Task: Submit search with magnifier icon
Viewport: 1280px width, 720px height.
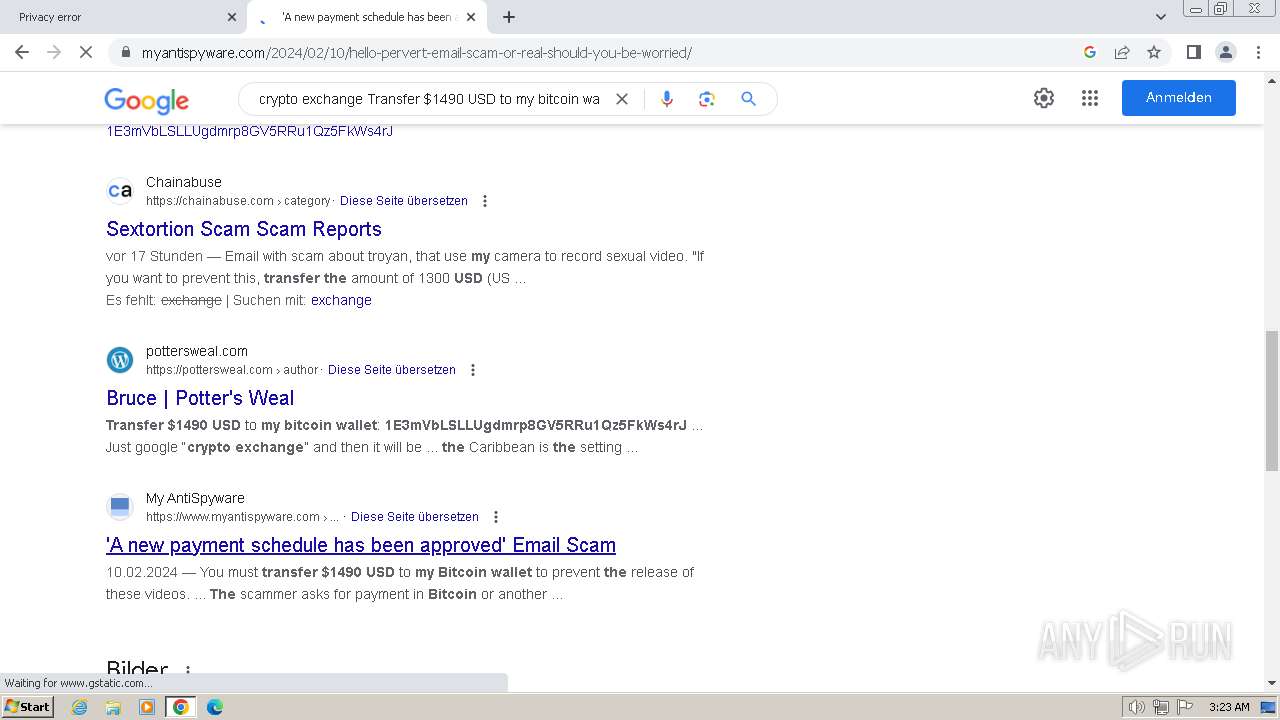Action: click(x=748, y=99)
